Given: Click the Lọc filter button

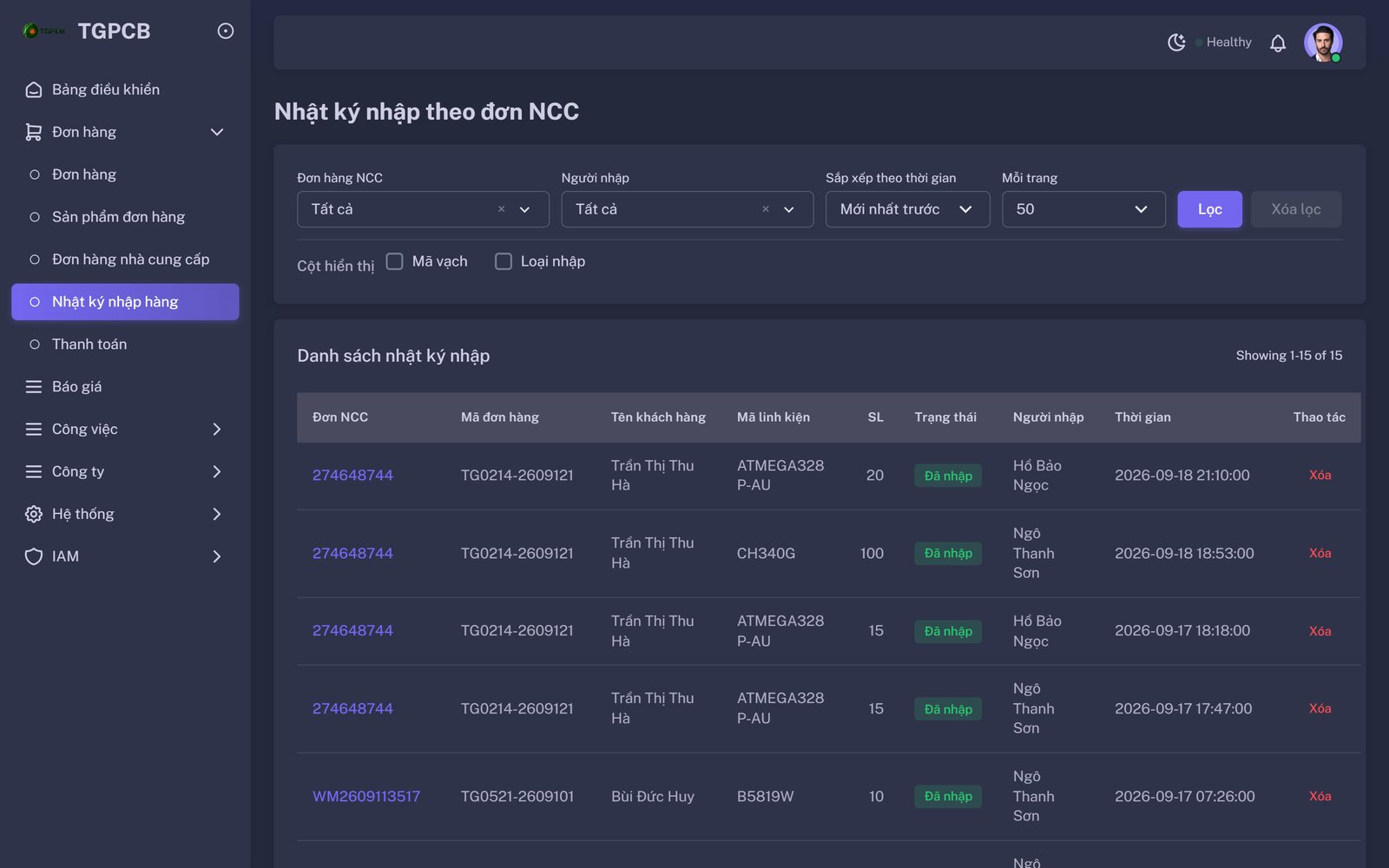Looking at the screenshot, I should [1209, 209].
